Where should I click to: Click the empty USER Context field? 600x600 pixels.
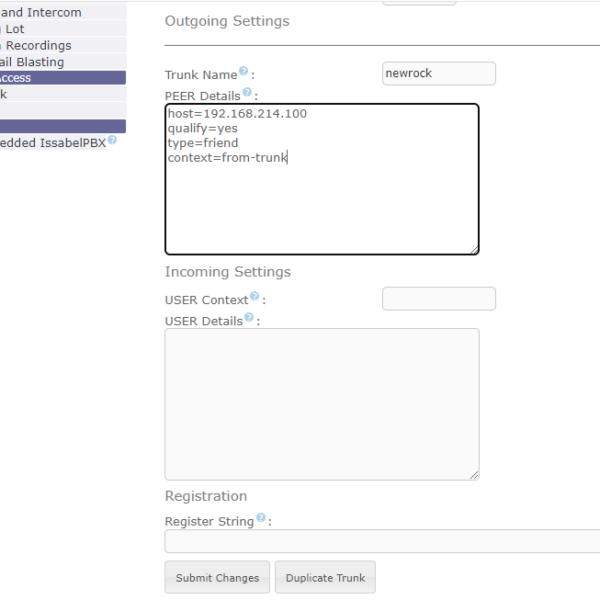click(439, 299)
